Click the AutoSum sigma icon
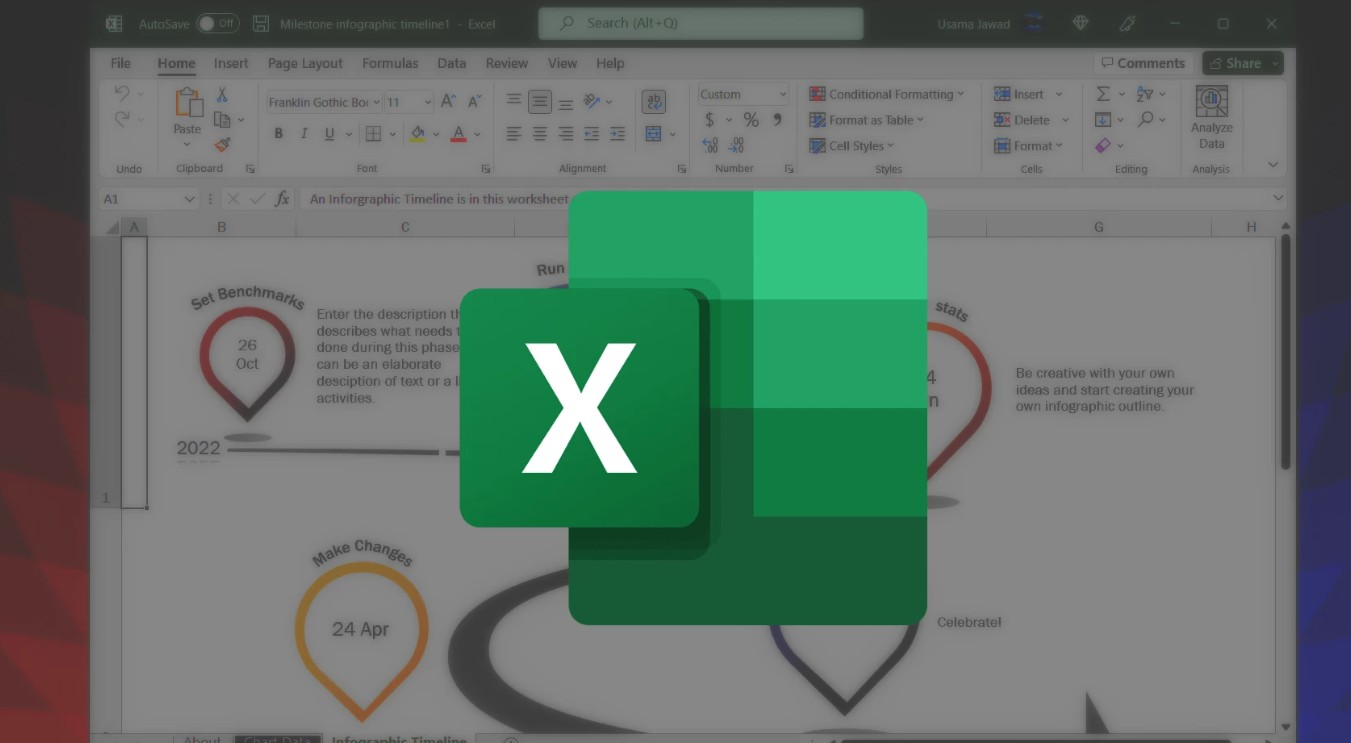This screenshot has width=1351, height=743. point(1103,94)
